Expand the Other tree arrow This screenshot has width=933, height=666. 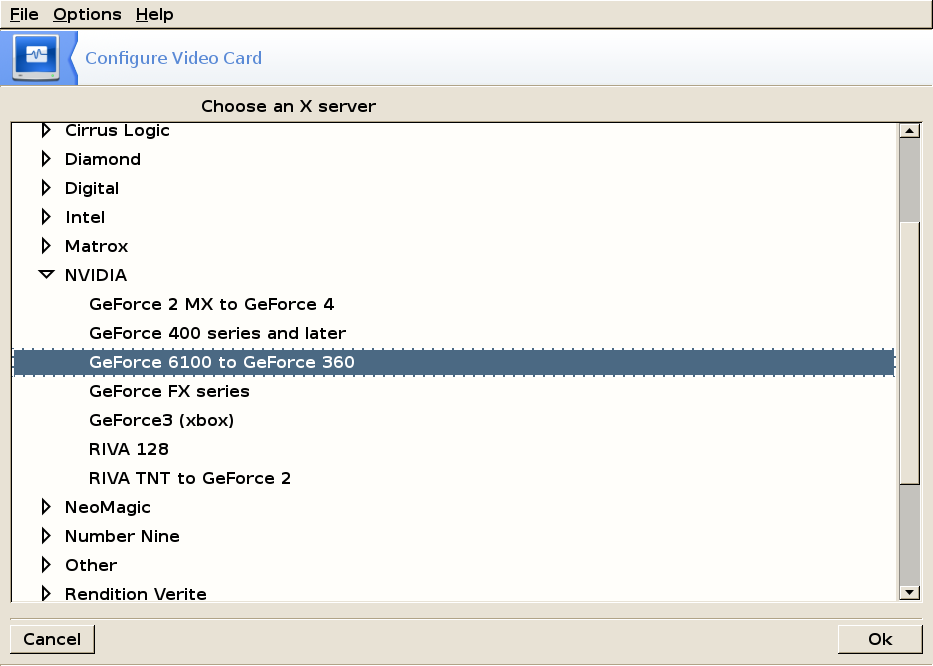46,565
